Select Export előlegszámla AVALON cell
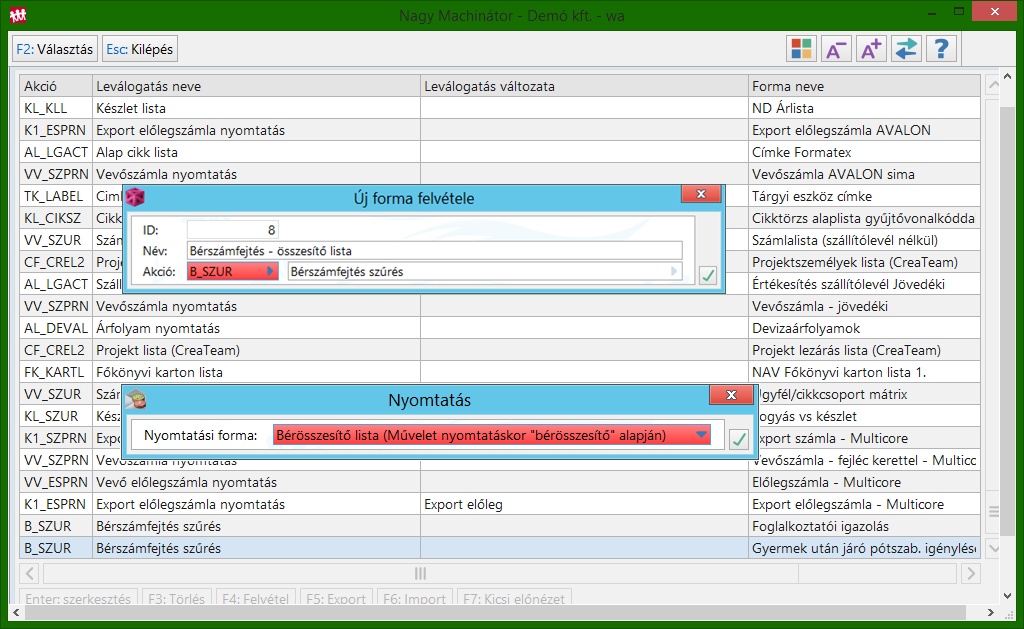 click(864, 130)
